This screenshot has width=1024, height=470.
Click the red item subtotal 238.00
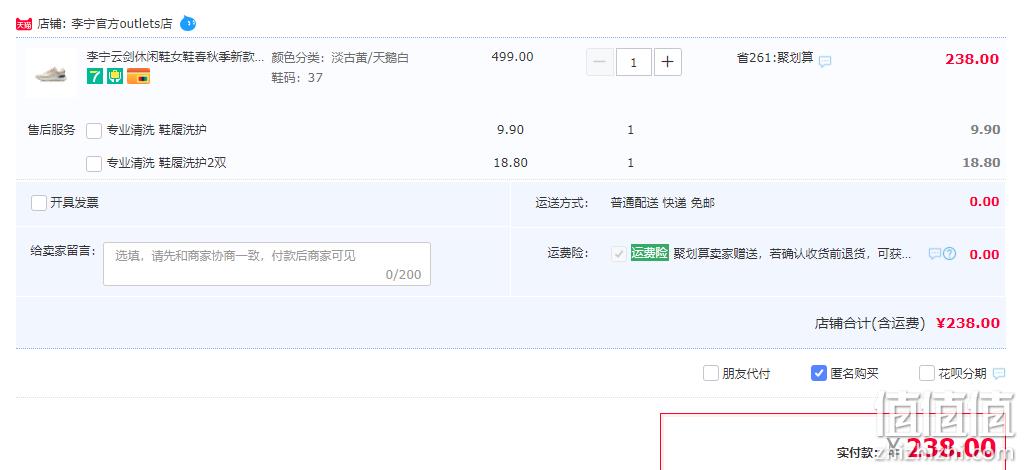[x=972, y=59]
